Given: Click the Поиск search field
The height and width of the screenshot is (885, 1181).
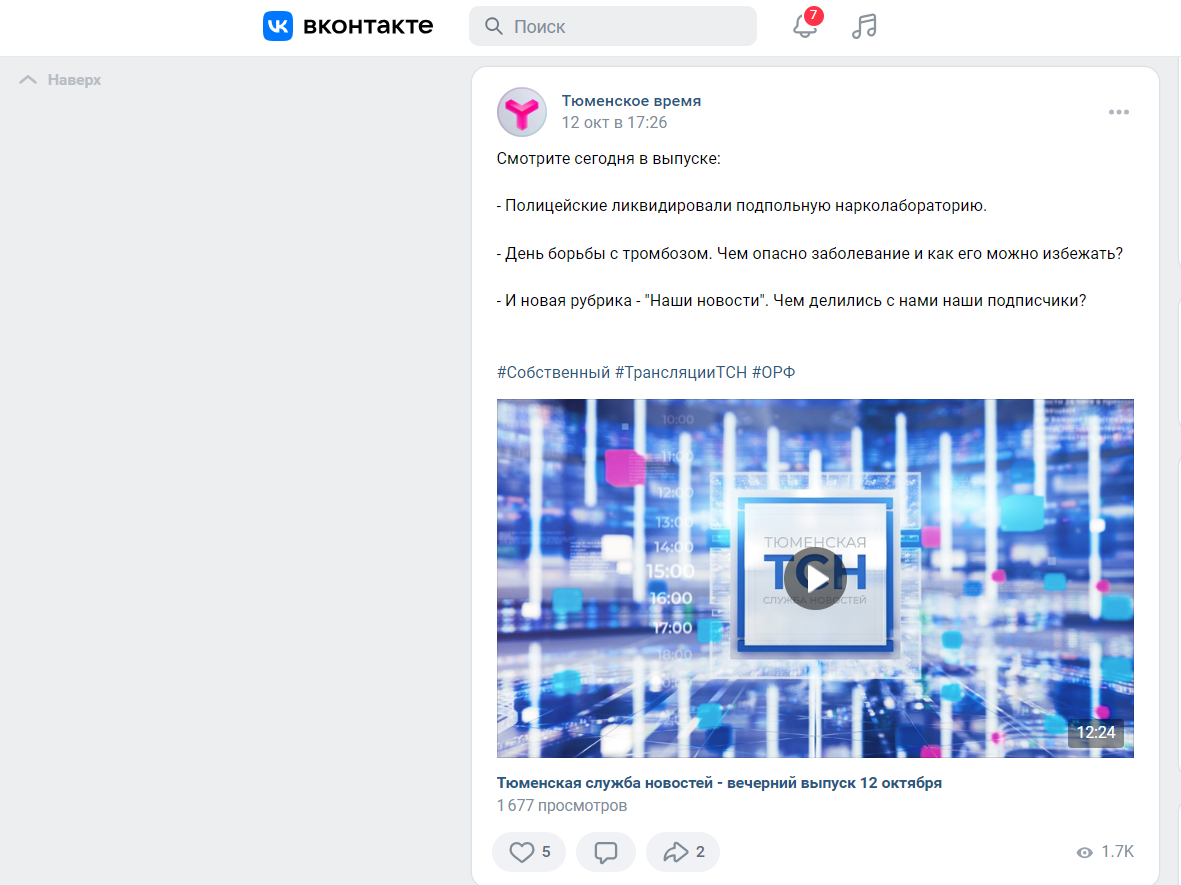Looking at the screenshot, I should click(x=612, y=26).
